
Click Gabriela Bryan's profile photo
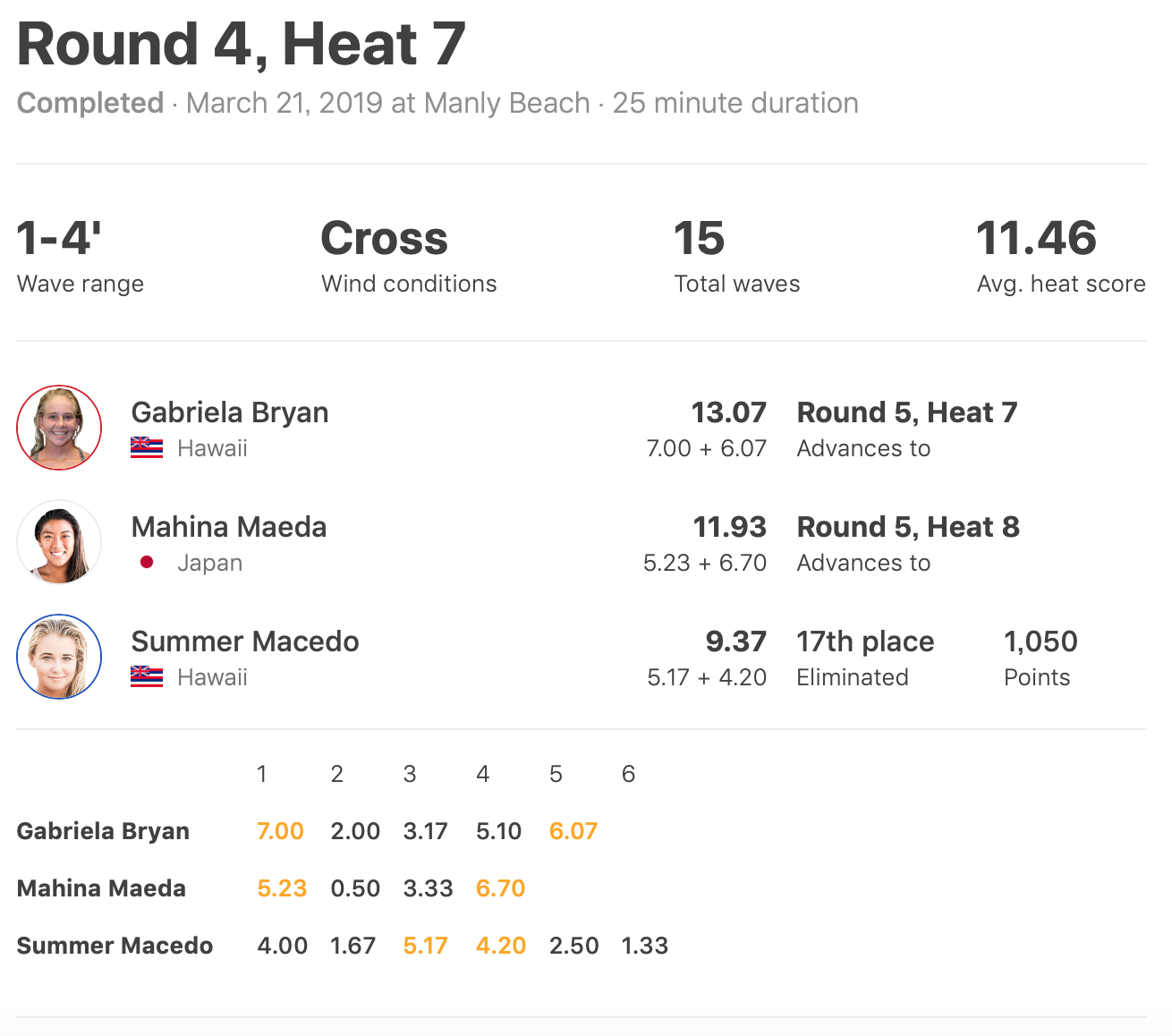(59, 428)
